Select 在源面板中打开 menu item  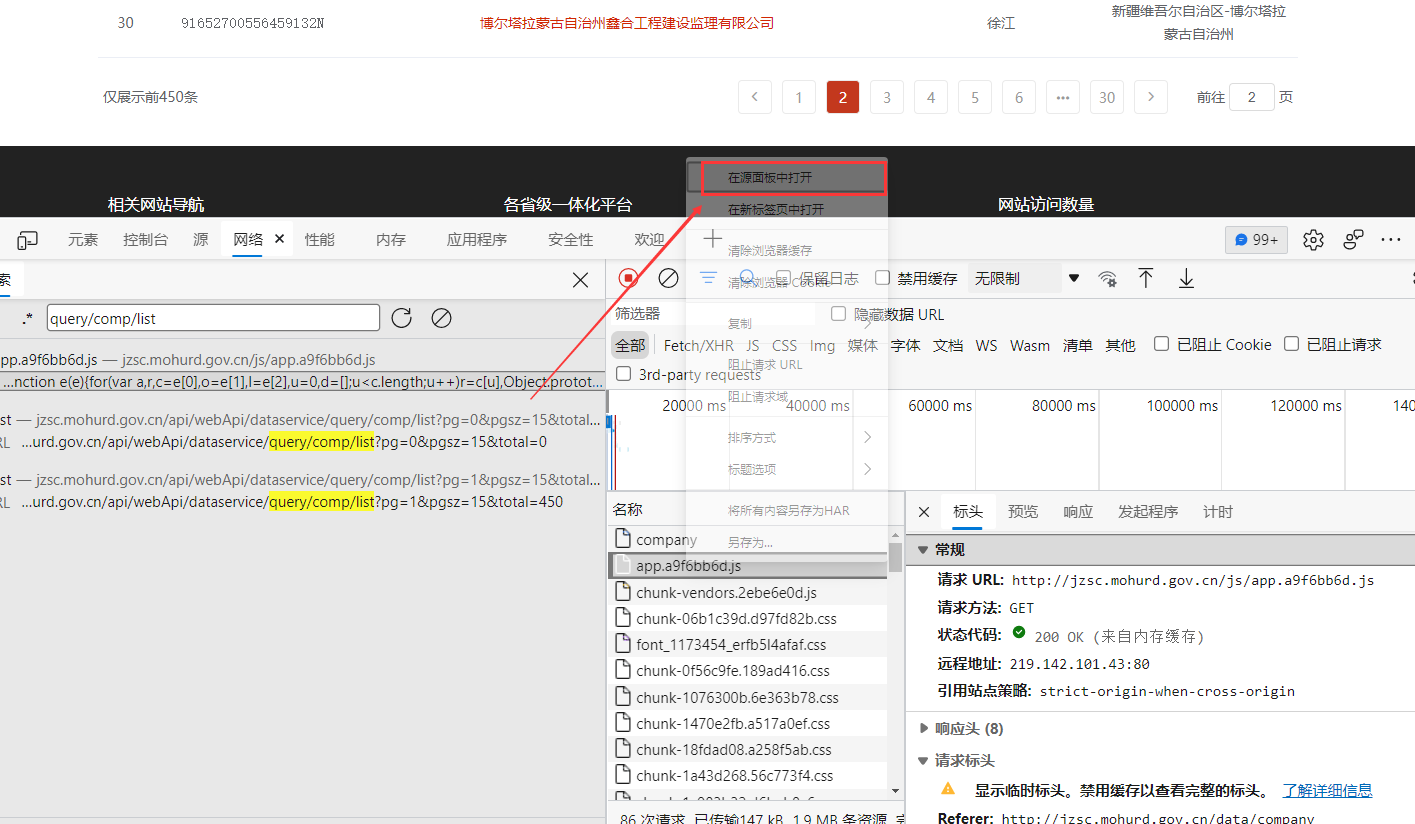tap(787, 177)
